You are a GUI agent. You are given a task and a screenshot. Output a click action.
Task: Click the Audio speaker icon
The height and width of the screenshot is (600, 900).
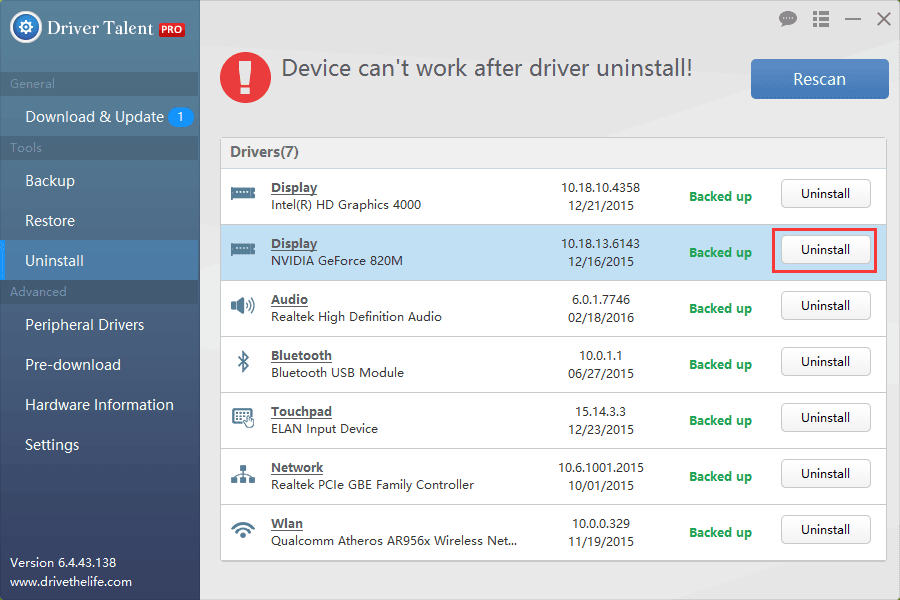(x=243, y=305)
